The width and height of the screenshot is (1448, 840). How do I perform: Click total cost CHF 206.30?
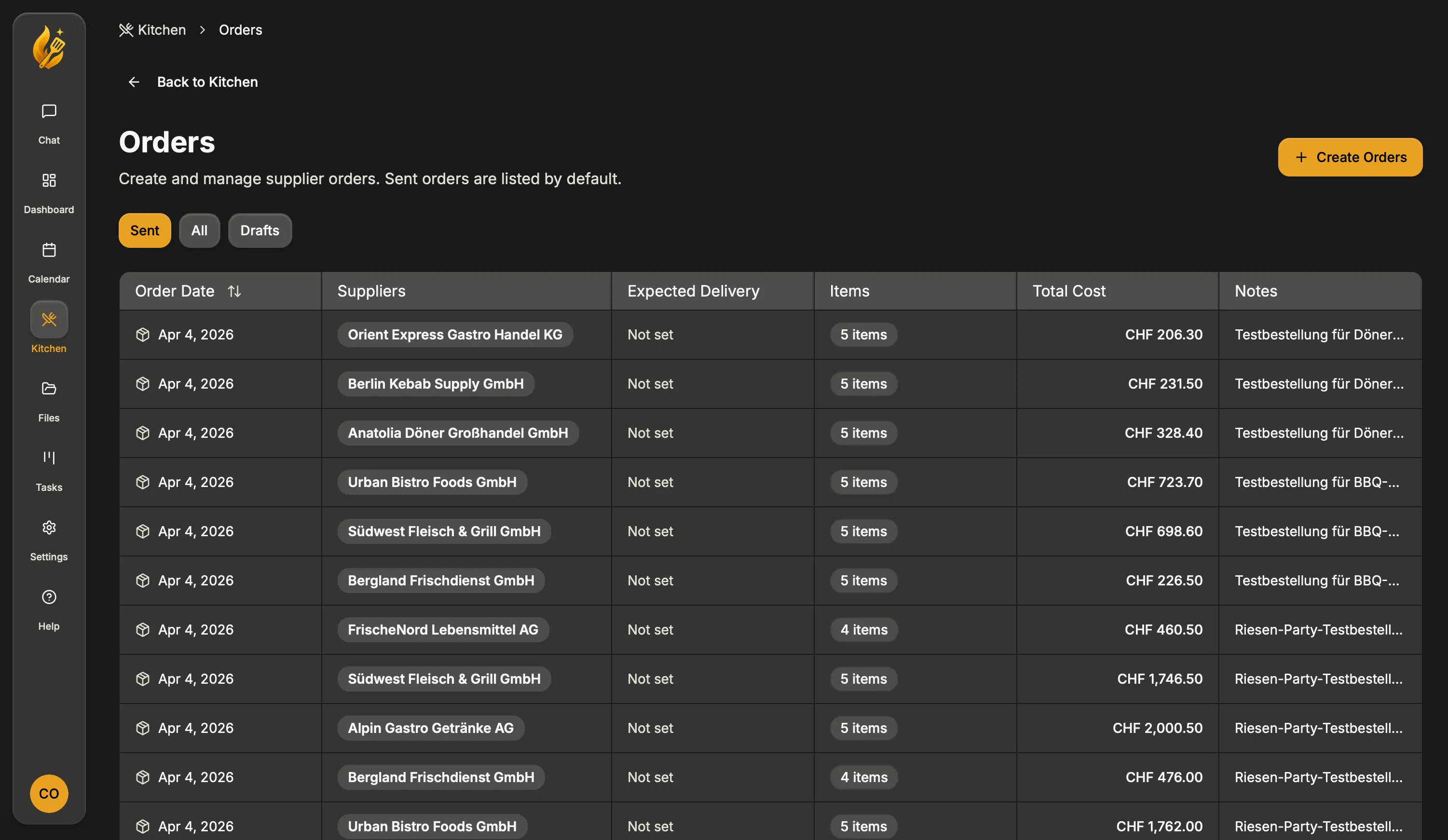(x=1163, y=334)
